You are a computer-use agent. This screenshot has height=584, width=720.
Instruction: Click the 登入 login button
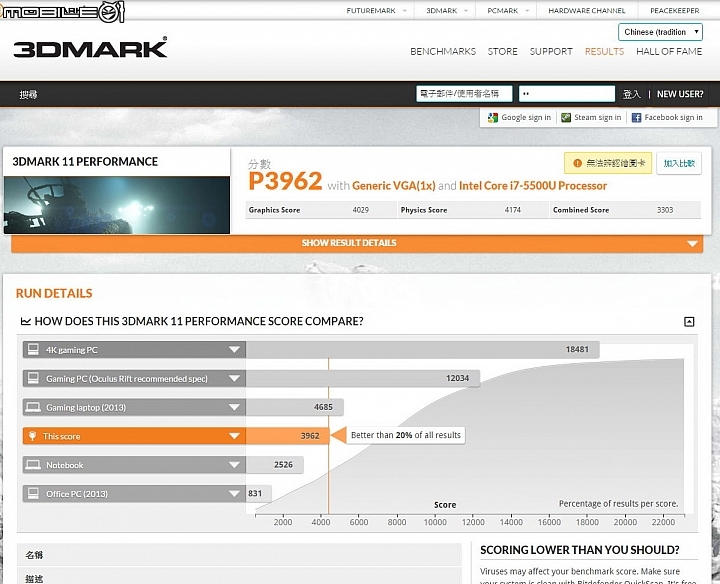[x=631, y=94]
